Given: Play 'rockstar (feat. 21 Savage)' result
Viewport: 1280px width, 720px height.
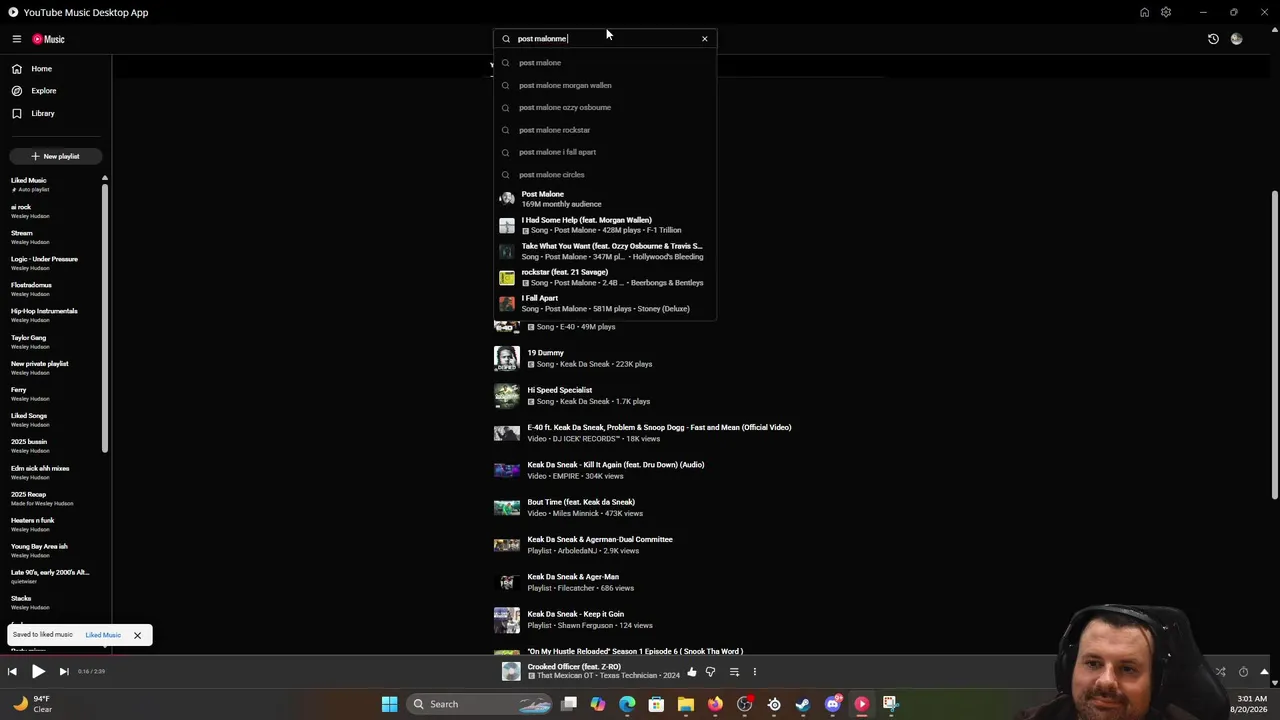Looking at the screenshot, I should [x=605, y=277].
